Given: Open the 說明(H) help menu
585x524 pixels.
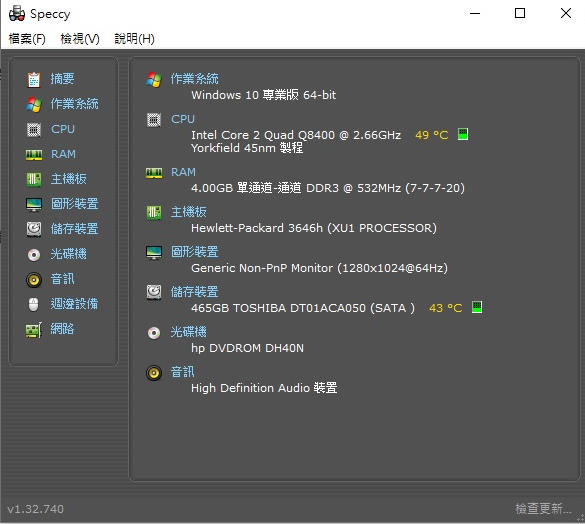Looking at the screenshot, I should (x=134, y=38).
